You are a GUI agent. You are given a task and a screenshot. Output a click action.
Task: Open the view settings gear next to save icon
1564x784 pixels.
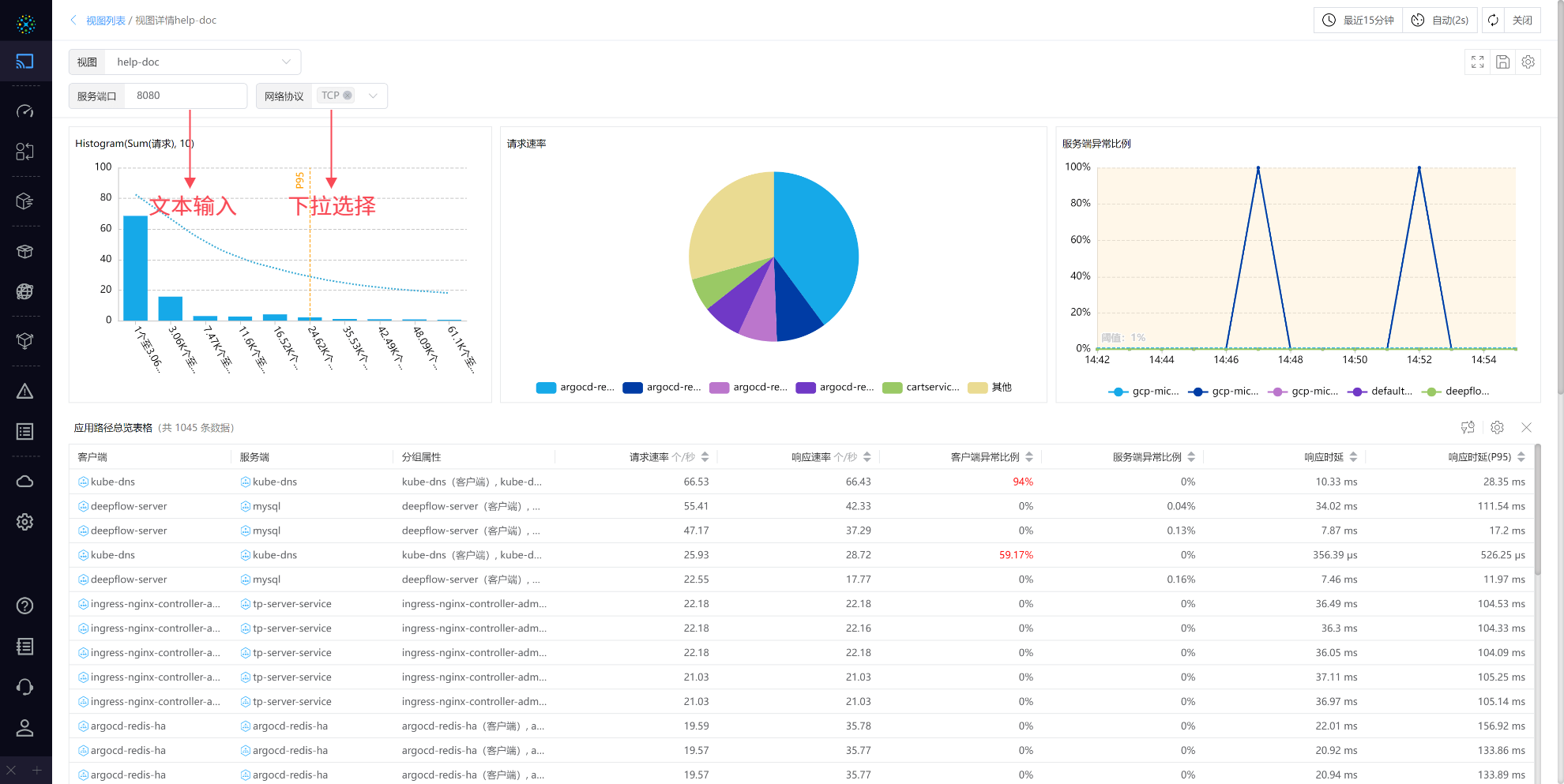point(1528,62)
